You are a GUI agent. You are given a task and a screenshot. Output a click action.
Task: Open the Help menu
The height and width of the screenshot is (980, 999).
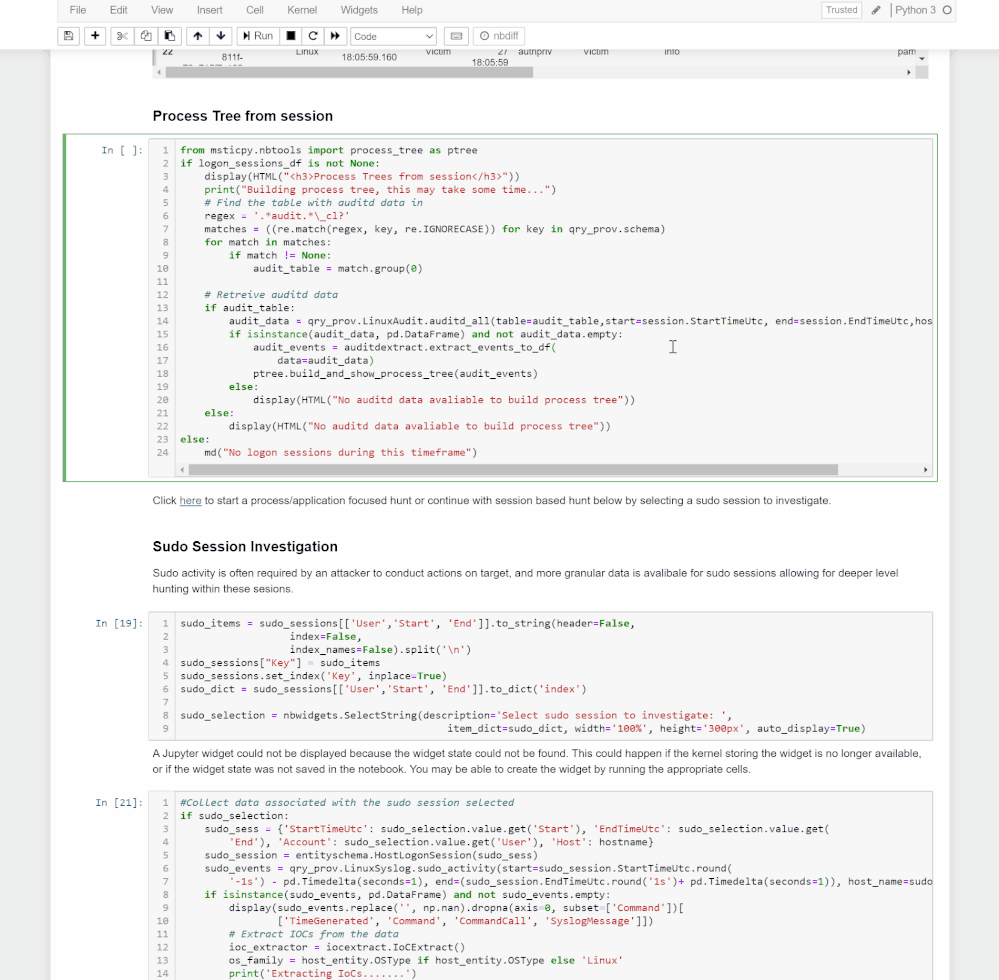click(412, 10)
